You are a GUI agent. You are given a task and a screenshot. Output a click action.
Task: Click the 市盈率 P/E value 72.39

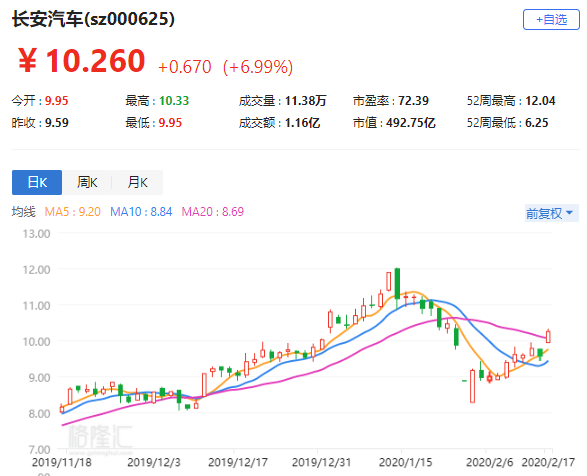pyautogui.click(x=413, y=101)
